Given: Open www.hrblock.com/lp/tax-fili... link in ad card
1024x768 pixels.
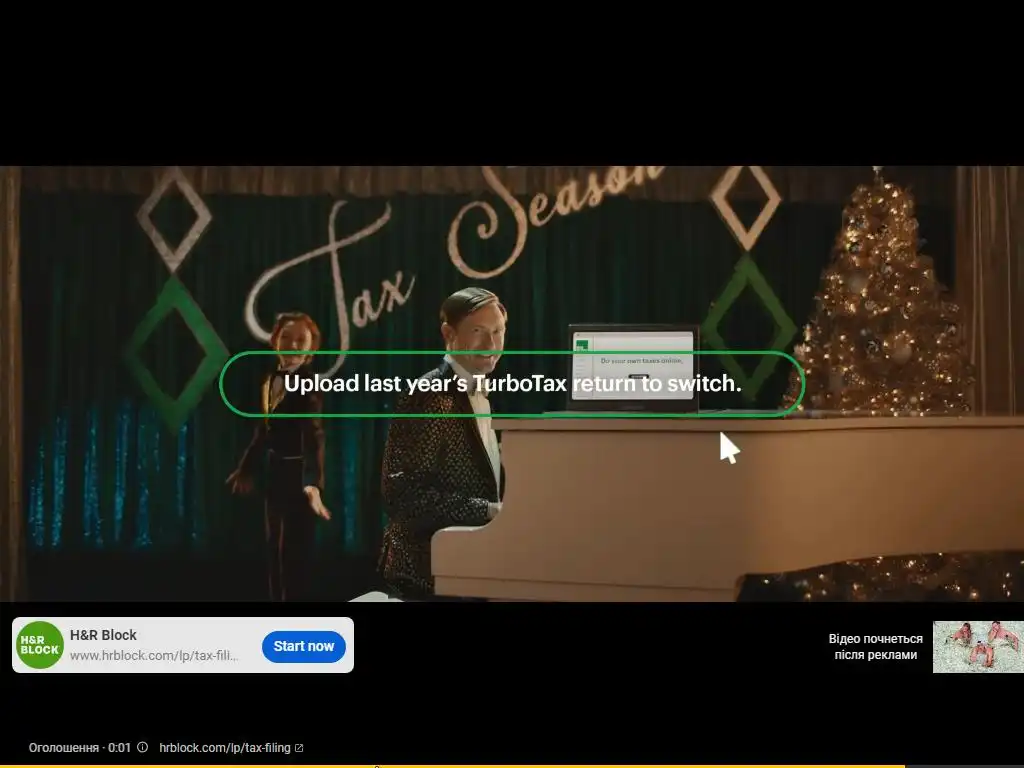Looking at the screenshot, I should click(x=154, y=656).
